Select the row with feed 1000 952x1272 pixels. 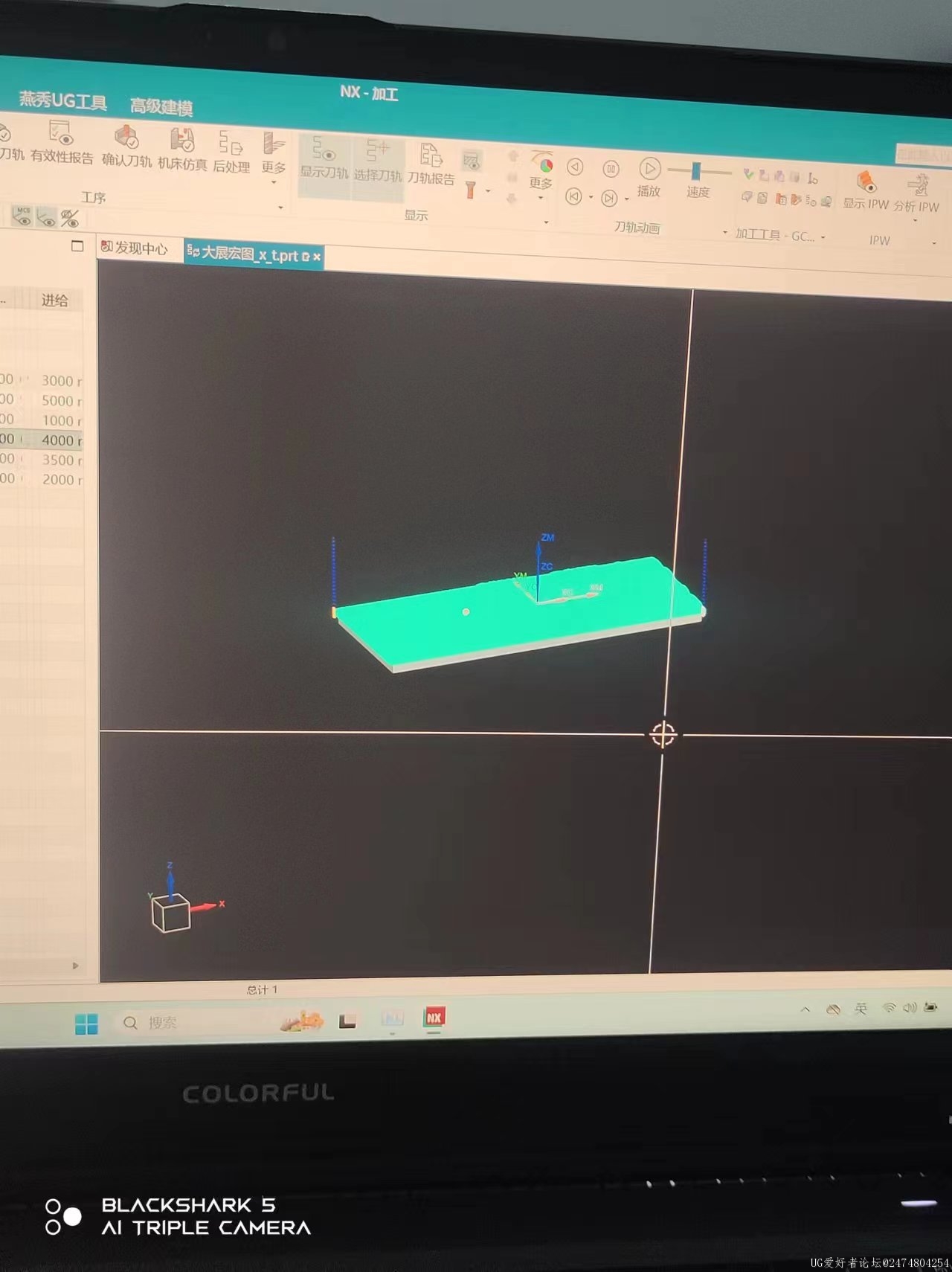[x=41, y=420]
